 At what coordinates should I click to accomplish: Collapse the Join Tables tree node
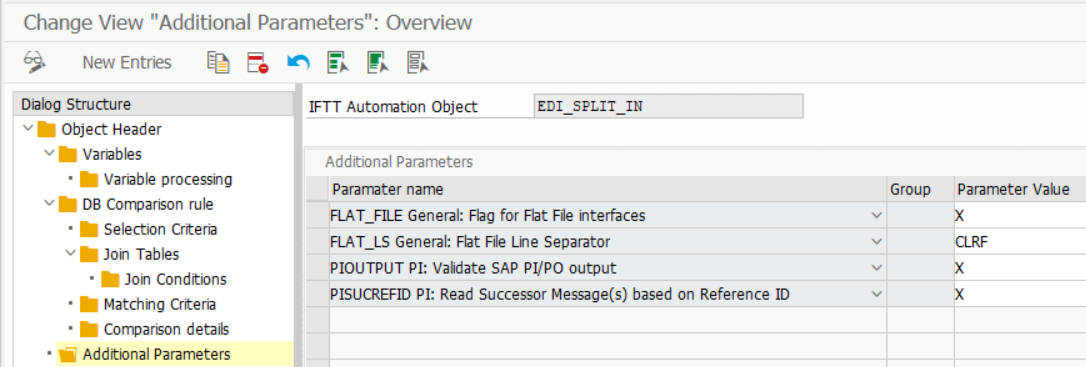70,254
